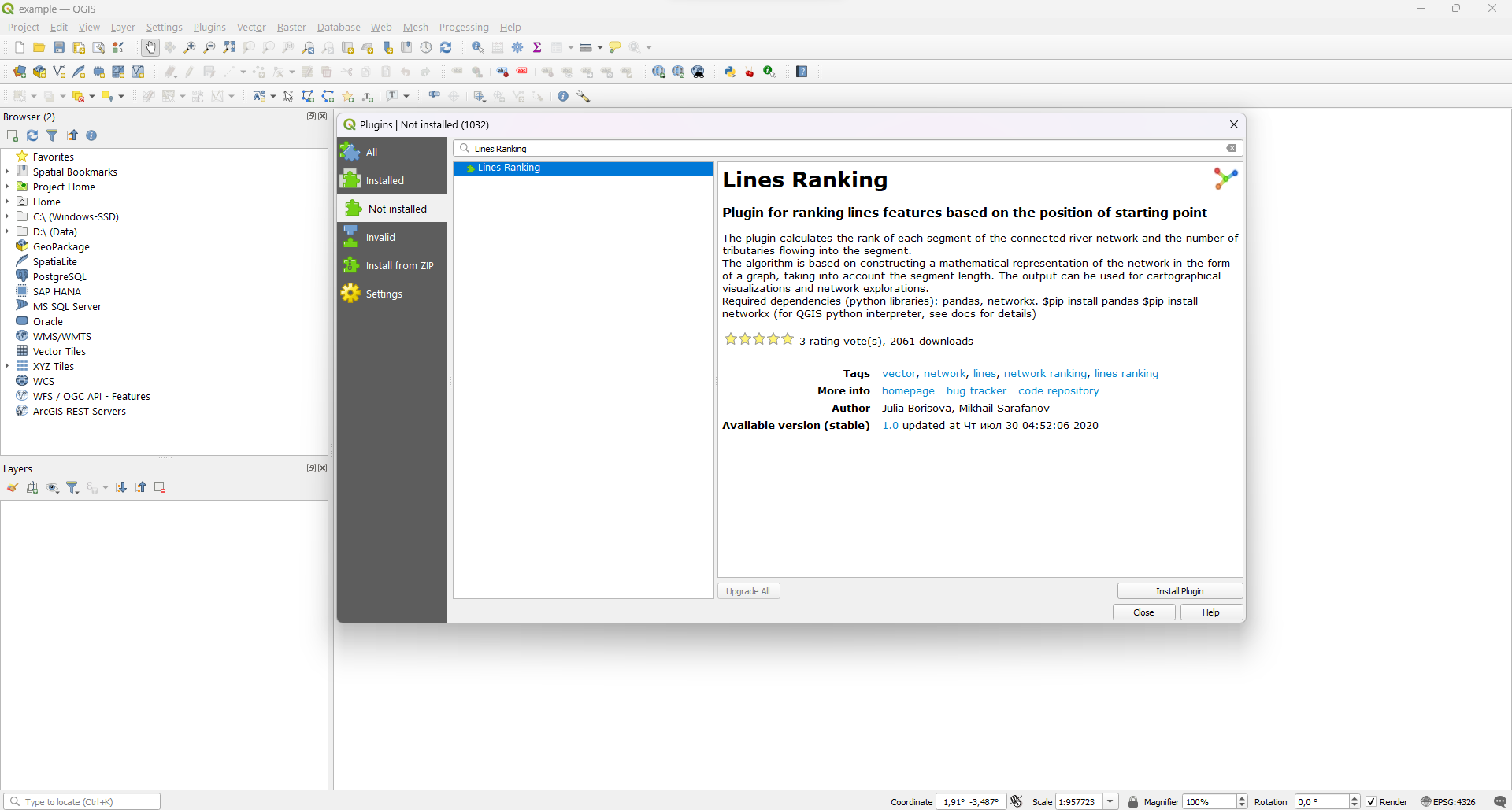Expand the Spatial Bookmarks tree node
1512x810 pixels.
[x=7, y=172]
